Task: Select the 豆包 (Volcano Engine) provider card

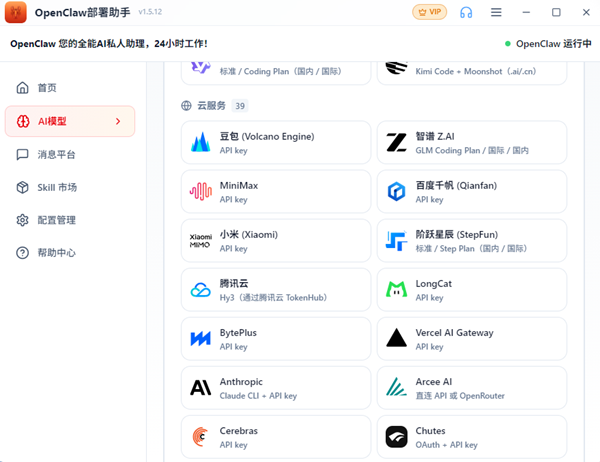Action: coord(276,143)
